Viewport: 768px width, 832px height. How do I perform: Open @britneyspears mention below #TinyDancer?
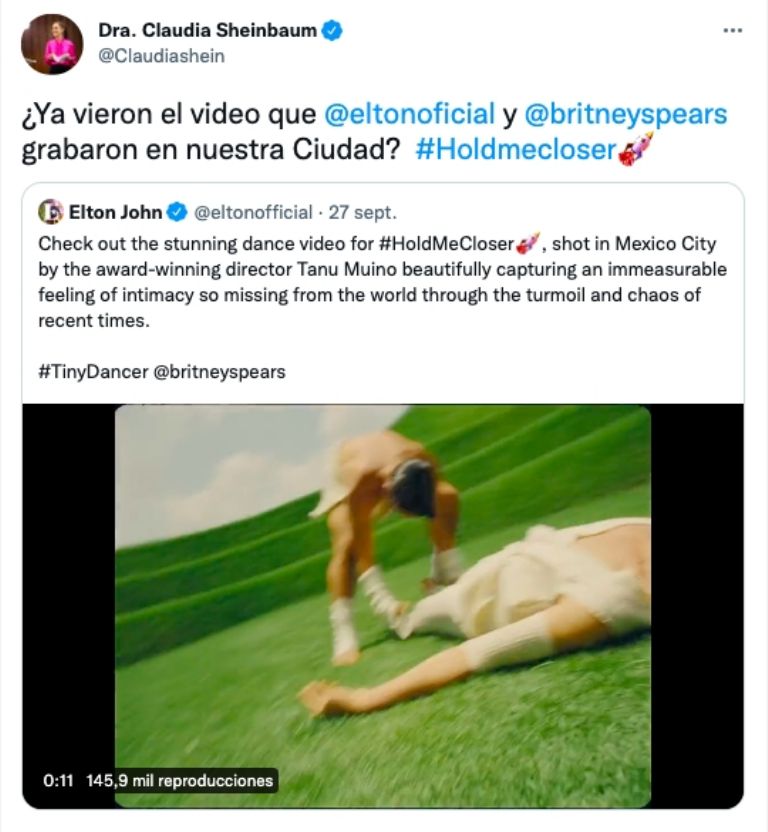[219, 372]
